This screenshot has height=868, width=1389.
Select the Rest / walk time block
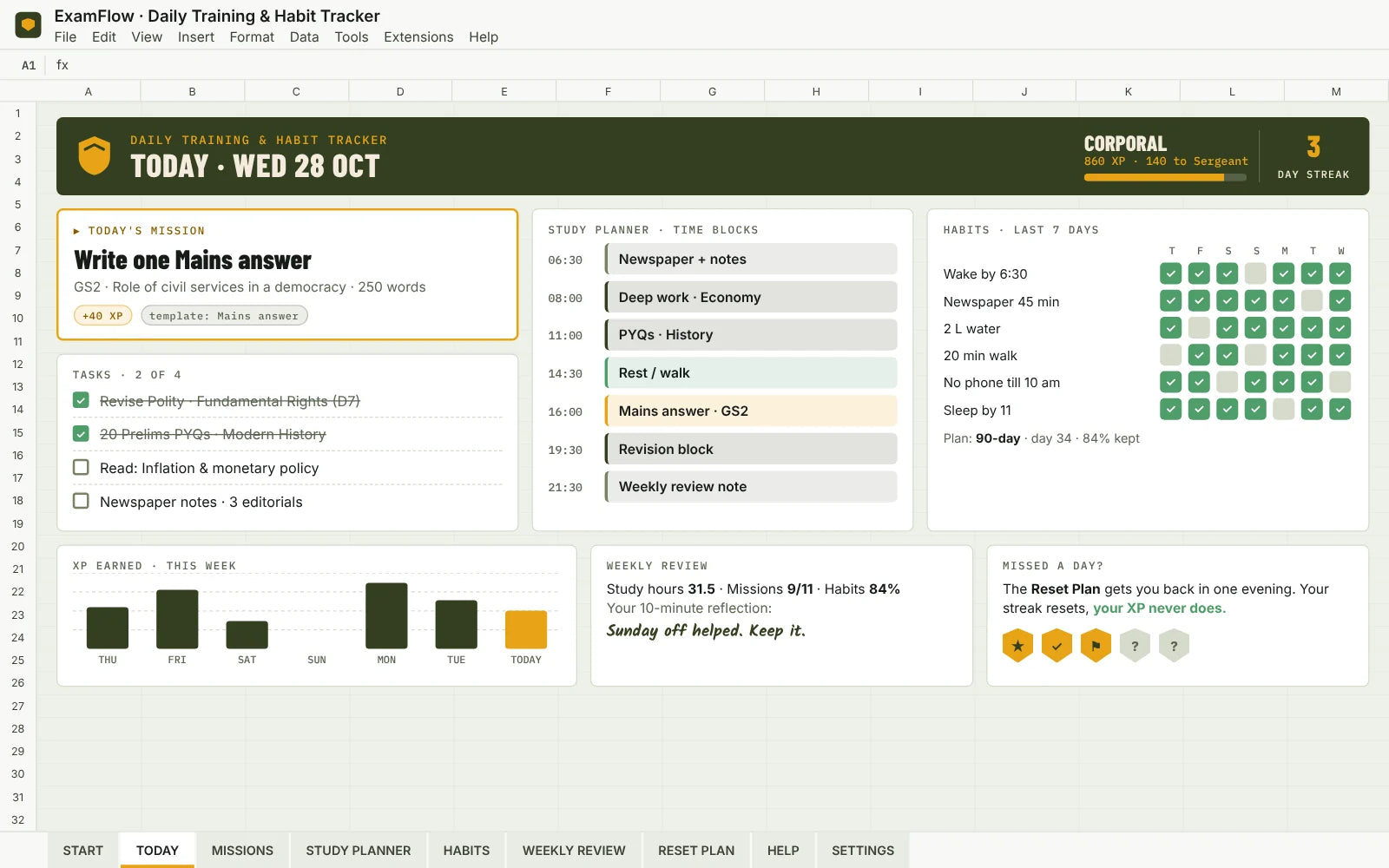coord(751,372)
